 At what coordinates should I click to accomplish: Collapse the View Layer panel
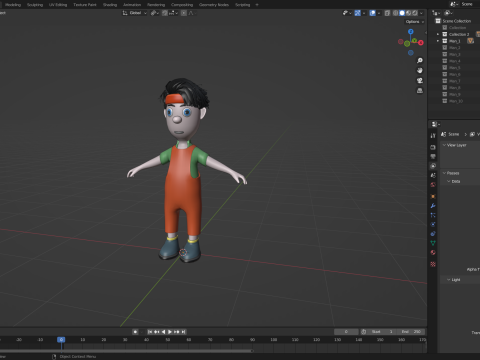click(444, 145)
